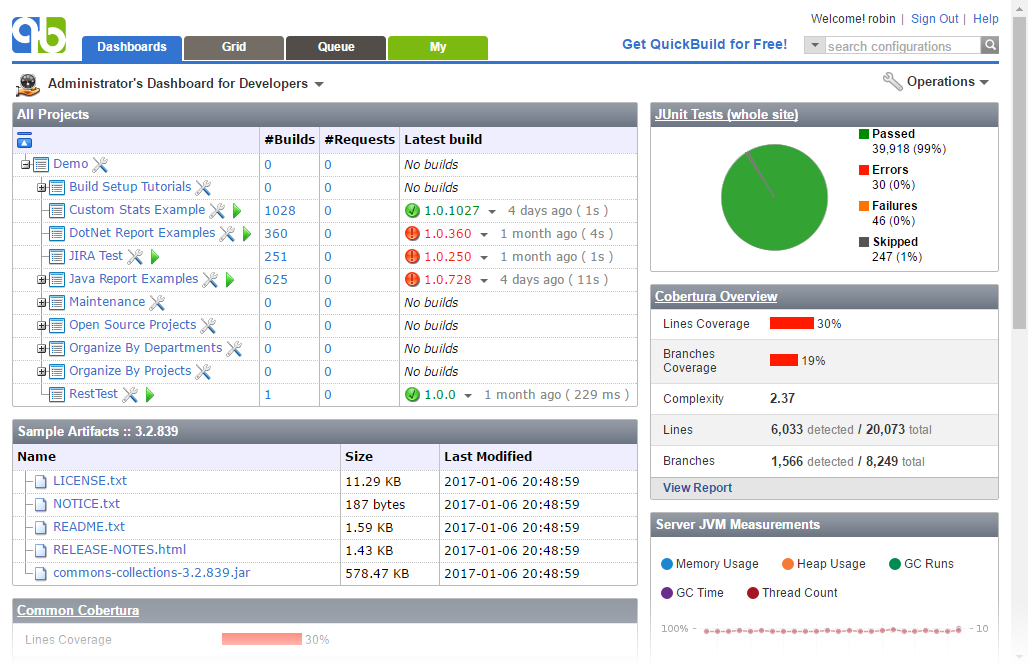Open the RELEASE-NOTES.html artifact
The width and height of the screenshot is (1028, 666).
point(119,550)
